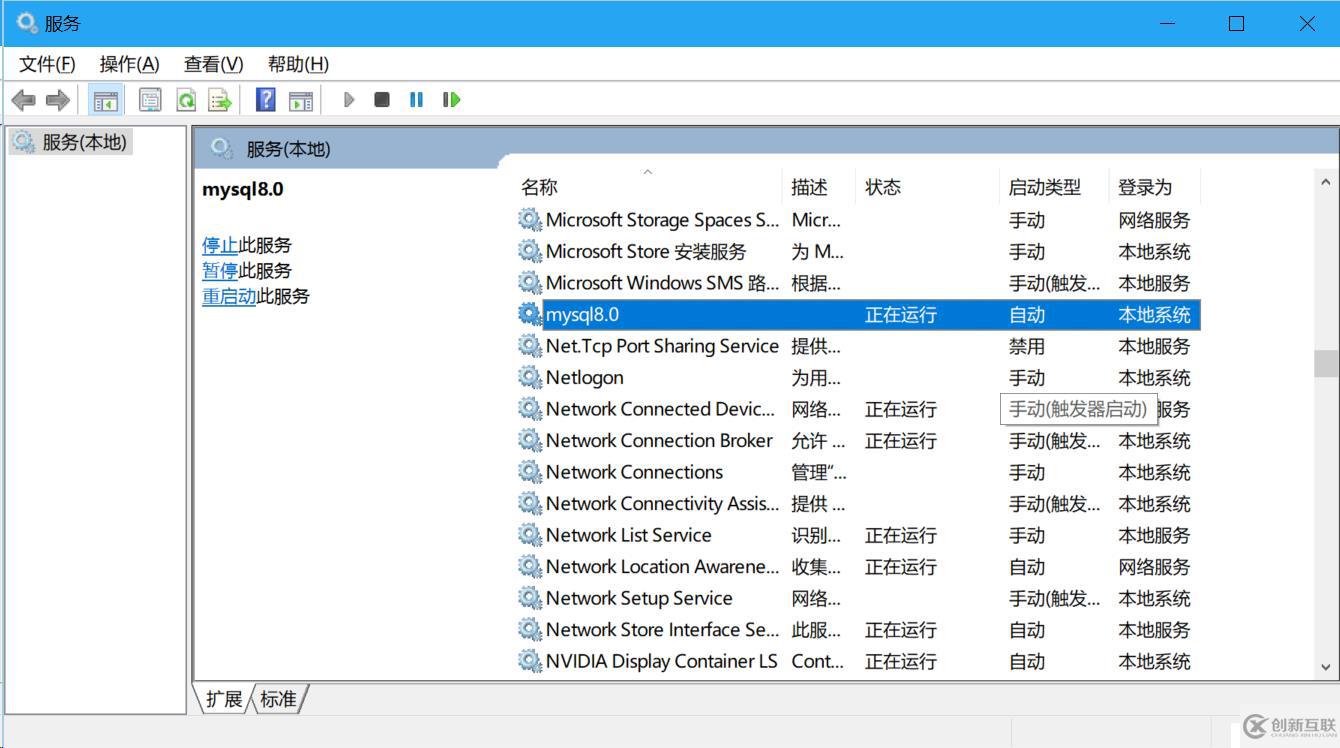
Task: Click the scroll-up arrow of services list
Action: click(x=1326, y=183)
